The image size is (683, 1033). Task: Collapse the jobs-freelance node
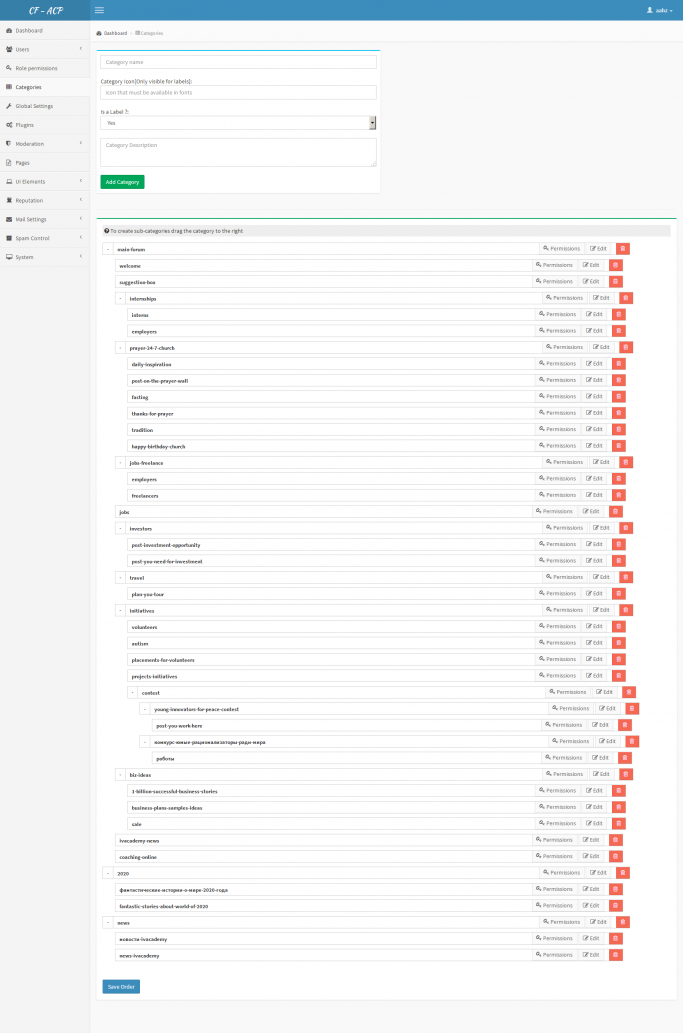click(120, 462)
